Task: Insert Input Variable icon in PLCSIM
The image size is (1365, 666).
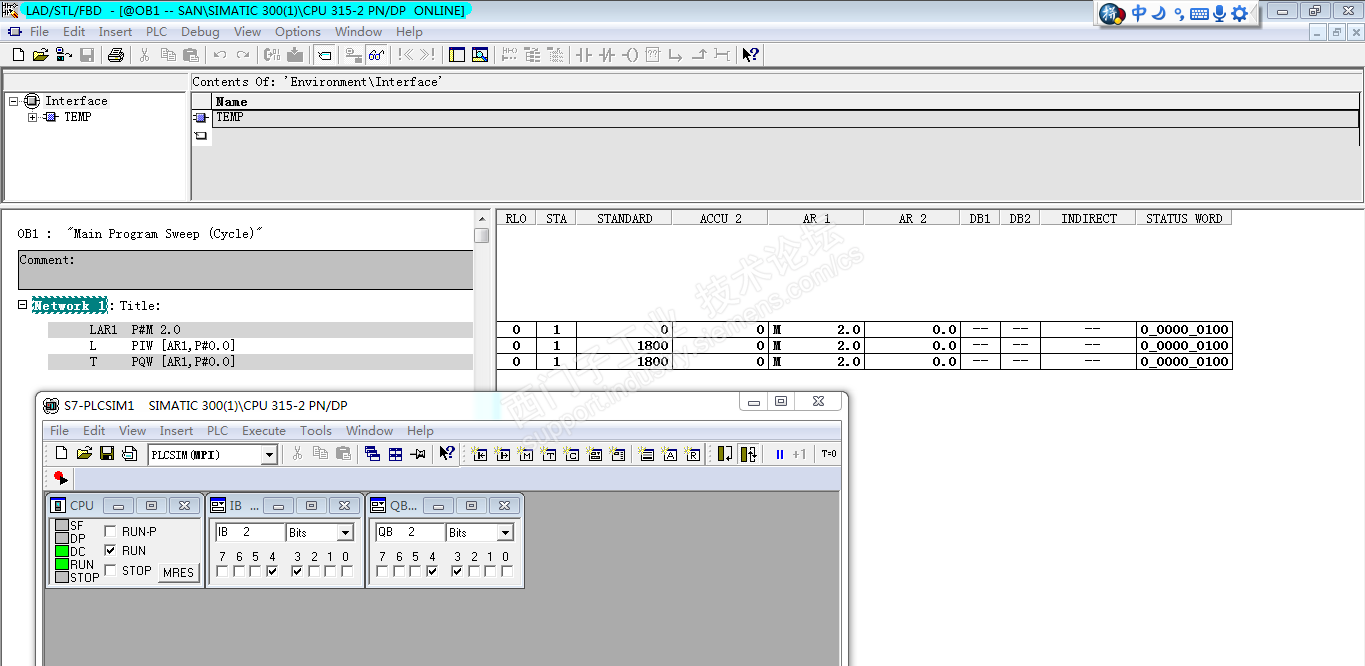Action: [480, 454]
